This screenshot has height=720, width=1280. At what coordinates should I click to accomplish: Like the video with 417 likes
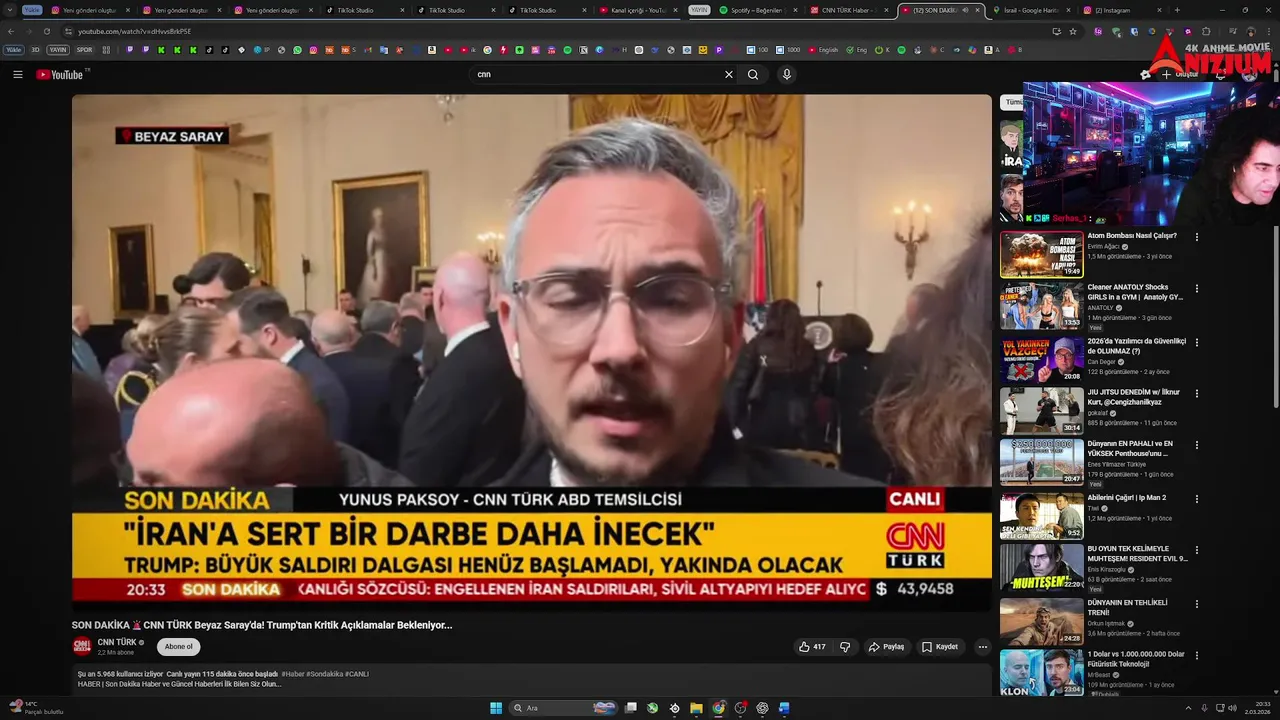(812, 647)
